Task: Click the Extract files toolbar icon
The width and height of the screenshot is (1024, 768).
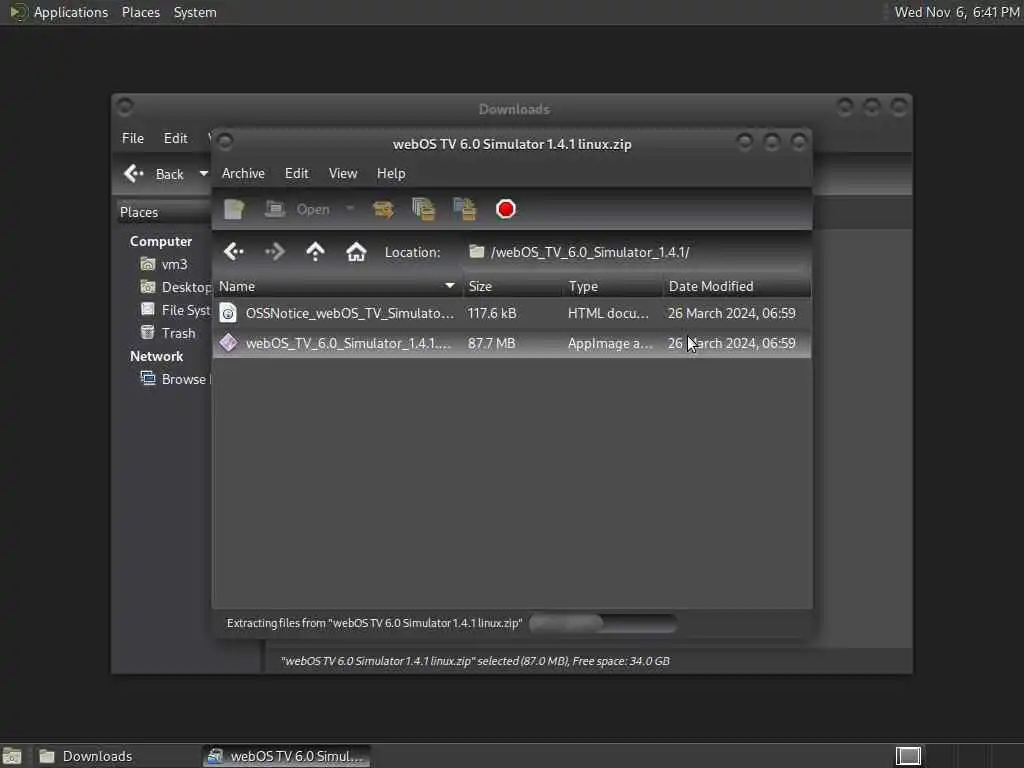Action: pos(383,210)
